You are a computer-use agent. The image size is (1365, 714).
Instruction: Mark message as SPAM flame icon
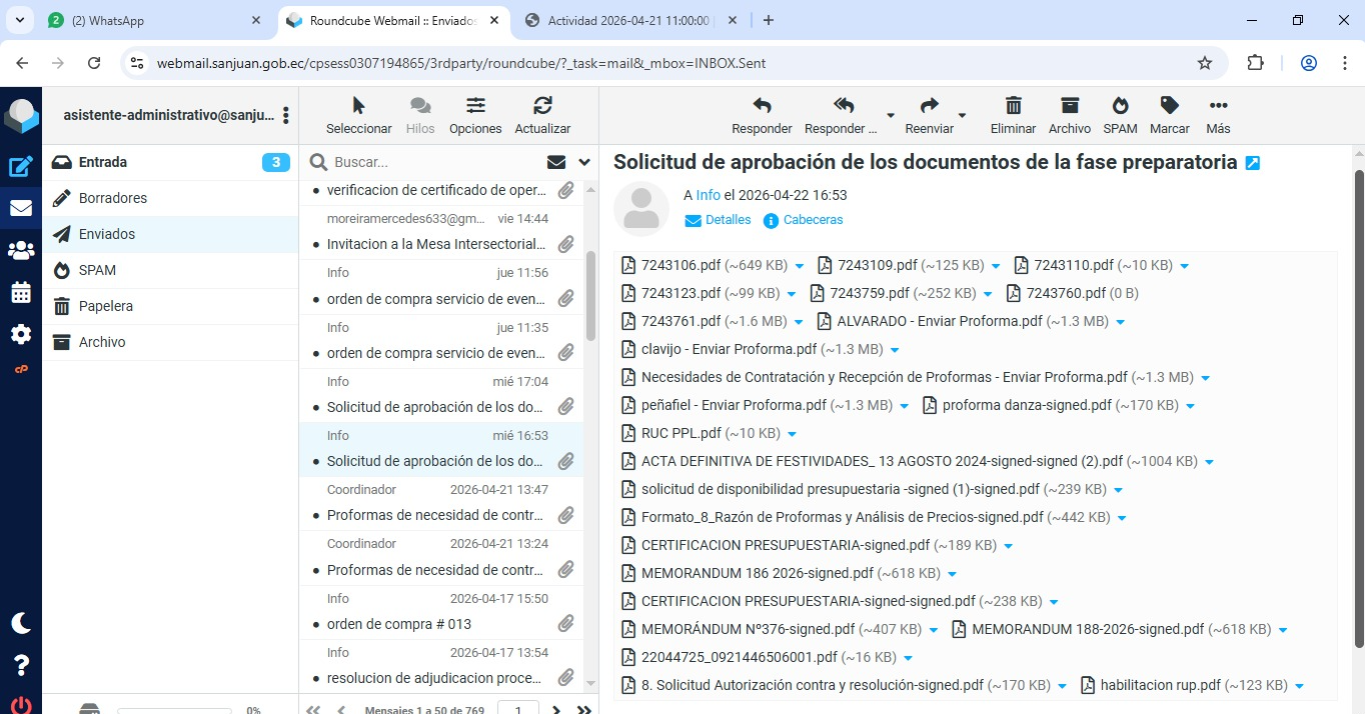coord(1120,106)
